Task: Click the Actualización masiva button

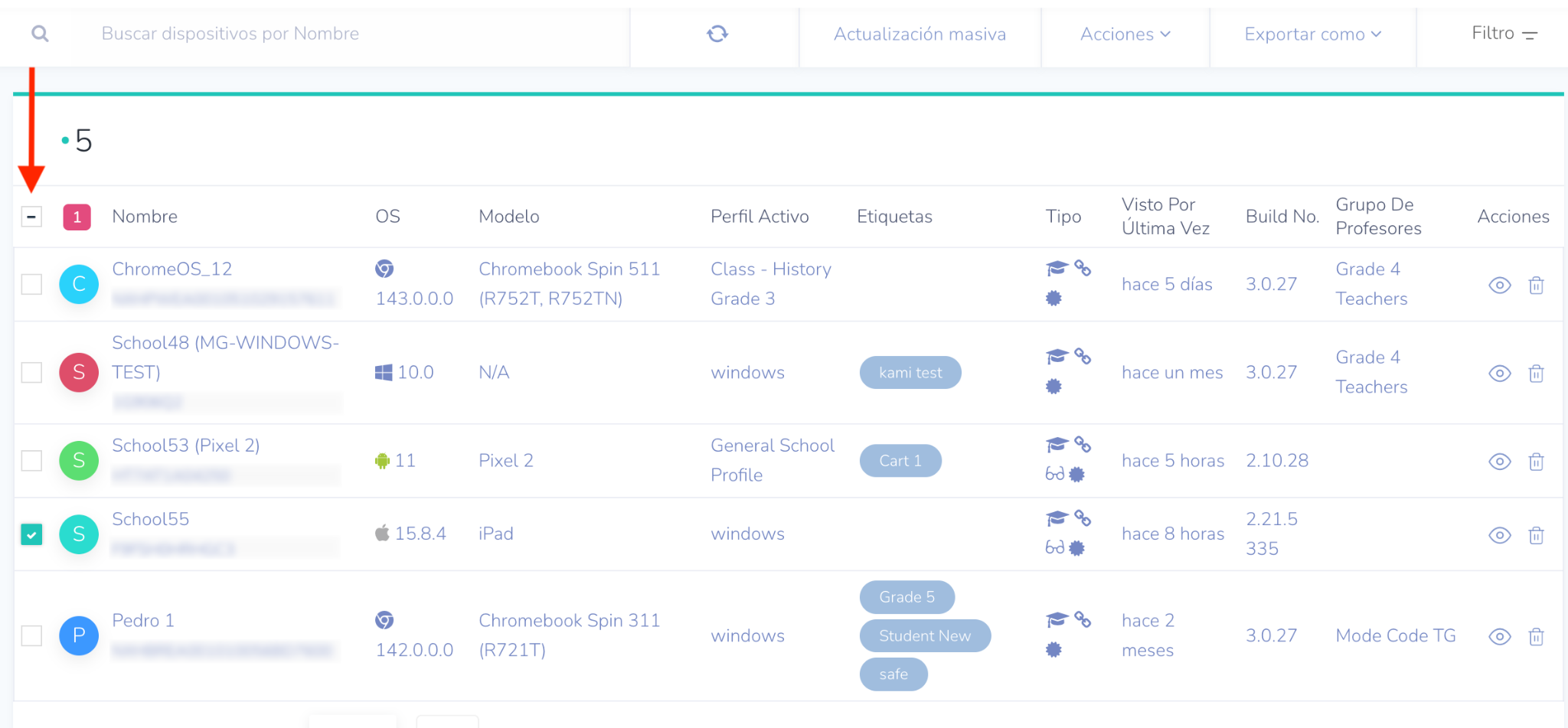Action: (920, 34)
